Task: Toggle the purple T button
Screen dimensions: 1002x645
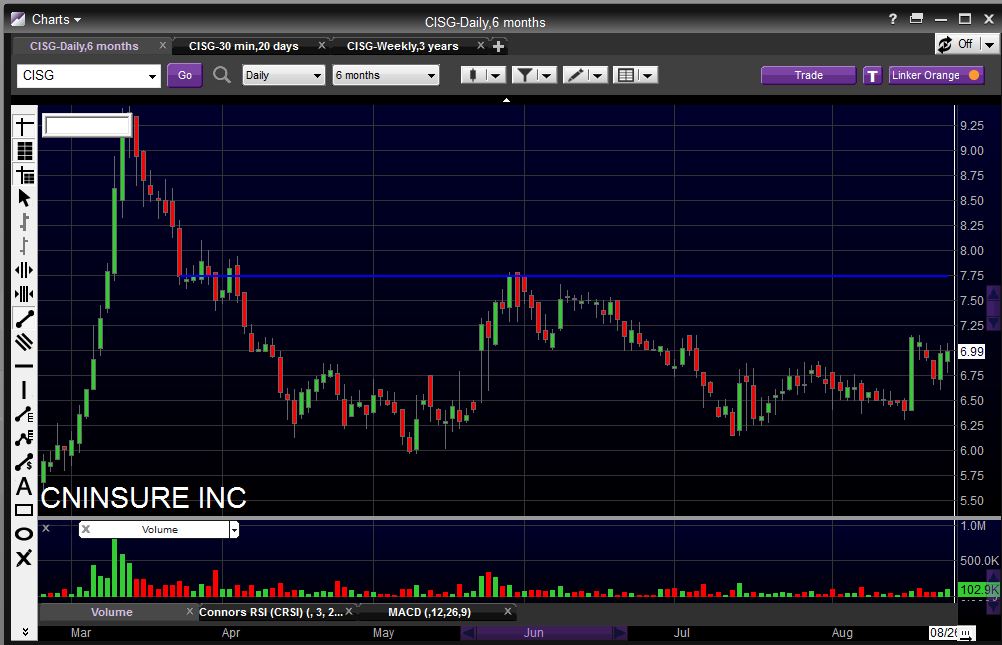Action: click(872, 75)
